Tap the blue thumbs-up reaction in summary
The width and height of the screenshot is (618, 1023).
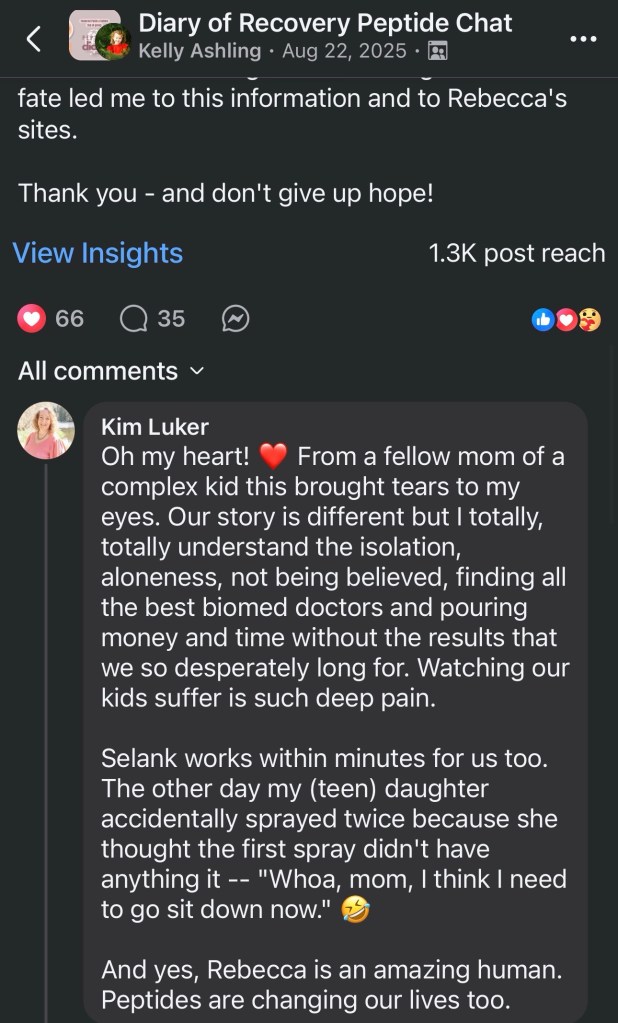click(543, 320)
